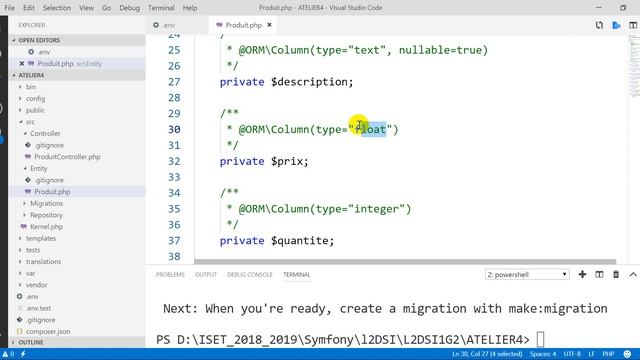The width and height of the screenshot is (640, 360).
Task: Open the Go menu
Action: [x=106, y=7]
